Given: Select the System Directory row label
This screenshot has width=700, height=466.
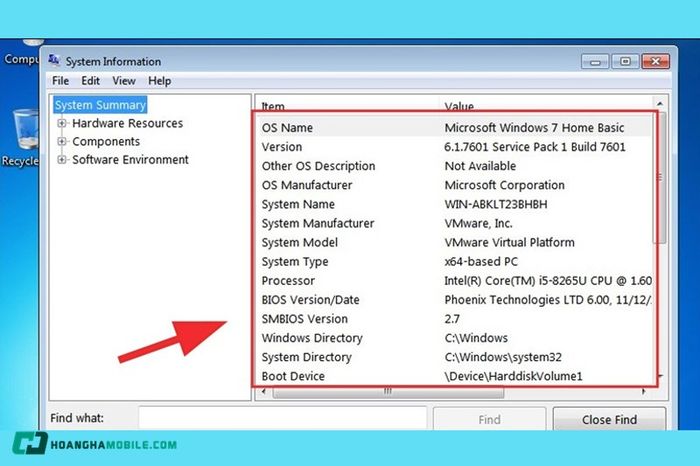Looking at the screenshot, I should click(x=307, y=357).
